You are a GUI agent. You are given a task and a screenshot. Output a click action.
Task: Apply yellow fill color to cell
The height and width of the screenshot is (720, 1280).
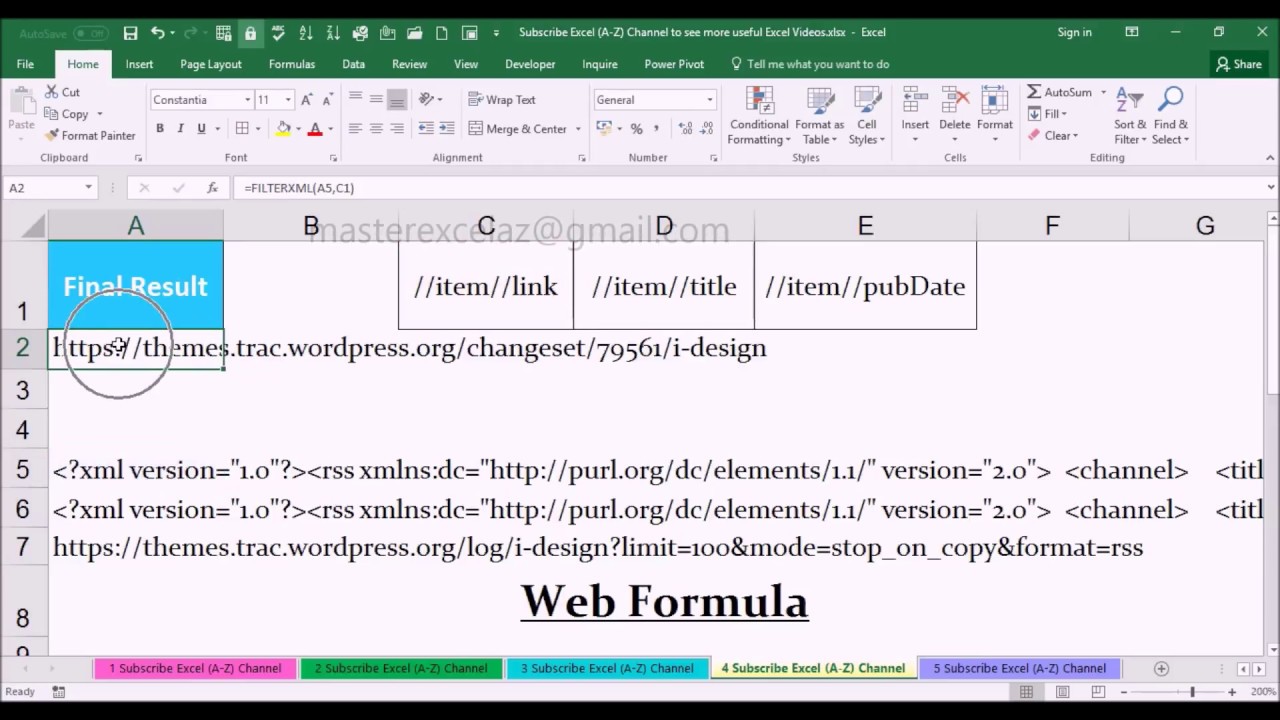[x=284, y=128]
